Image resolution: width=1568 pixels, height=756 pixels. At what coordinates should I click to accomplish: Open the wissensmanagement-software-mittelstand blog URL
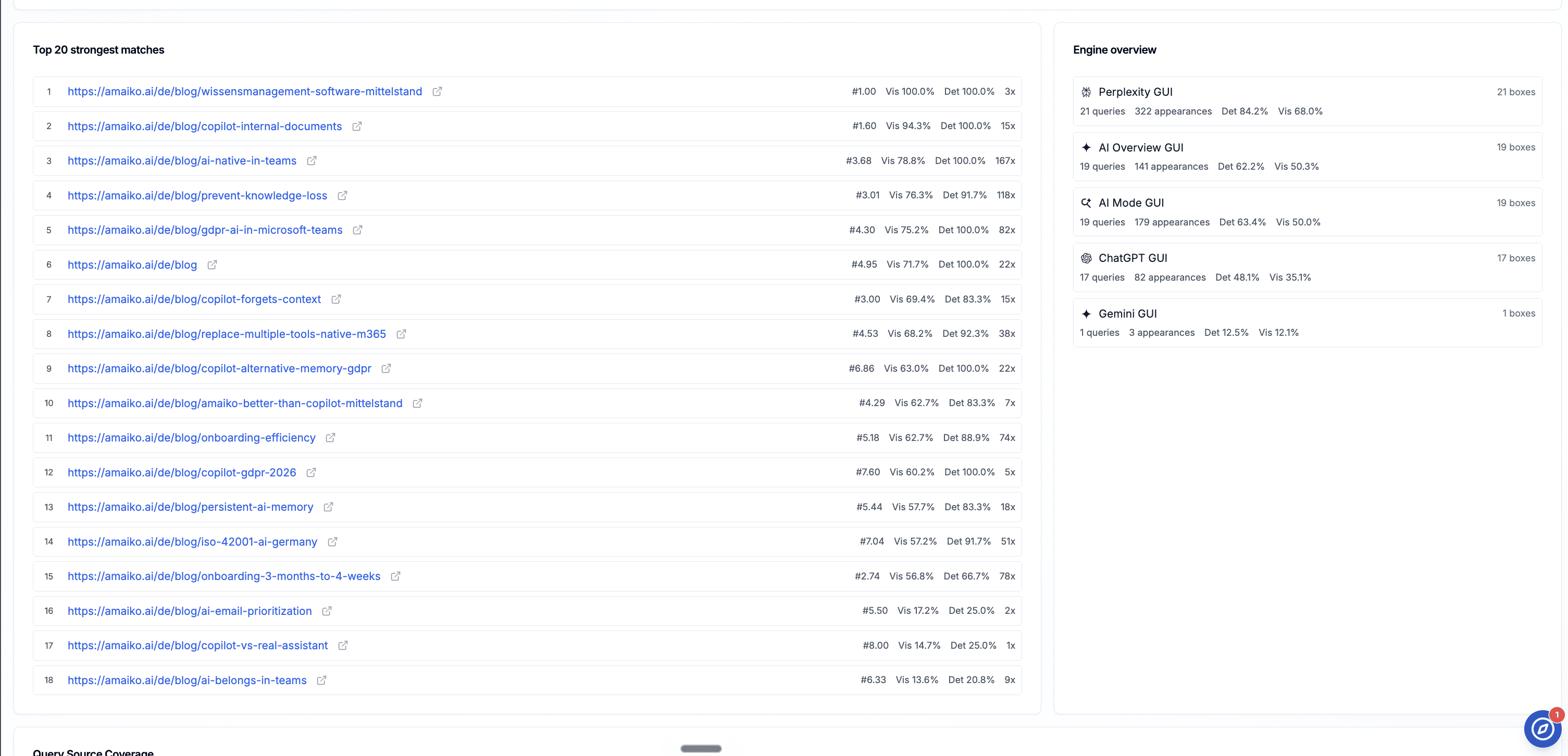point(245,92)
